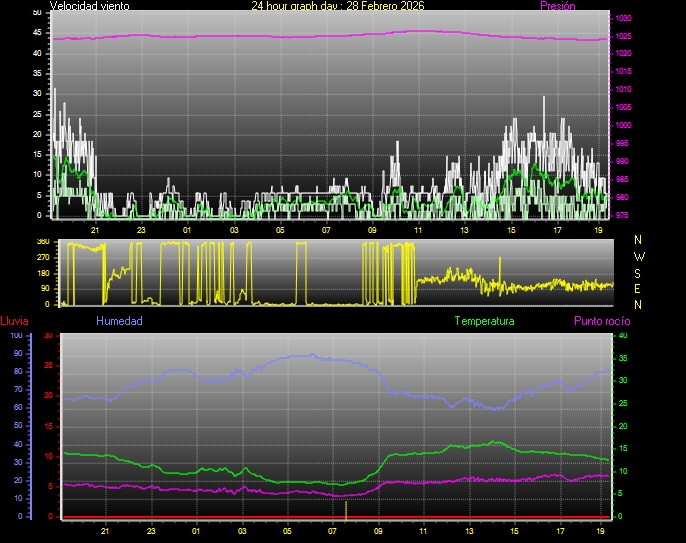Click the 'W' compass direction letter

639,256
